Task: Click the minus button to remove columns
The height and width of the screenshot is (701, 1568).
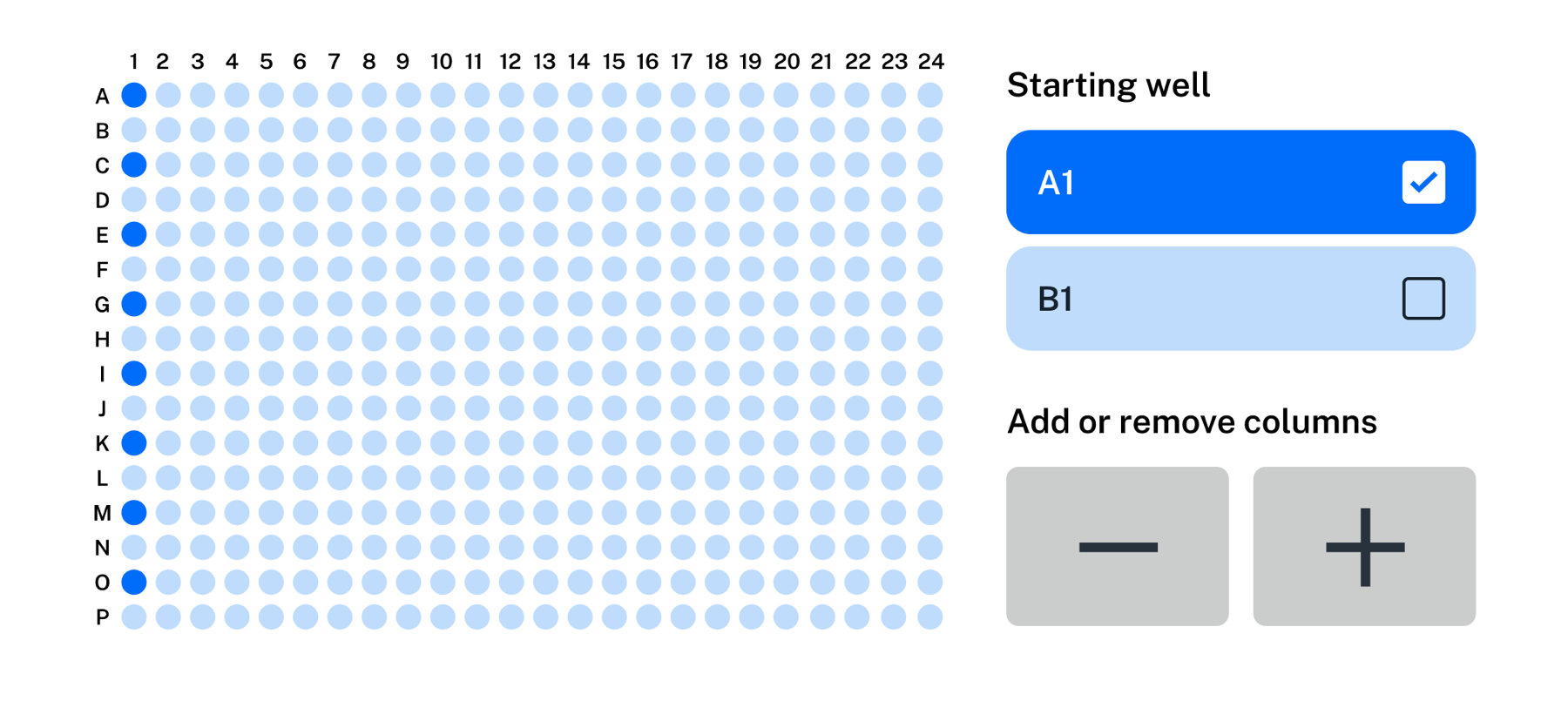Action: tap(1119, 546)
